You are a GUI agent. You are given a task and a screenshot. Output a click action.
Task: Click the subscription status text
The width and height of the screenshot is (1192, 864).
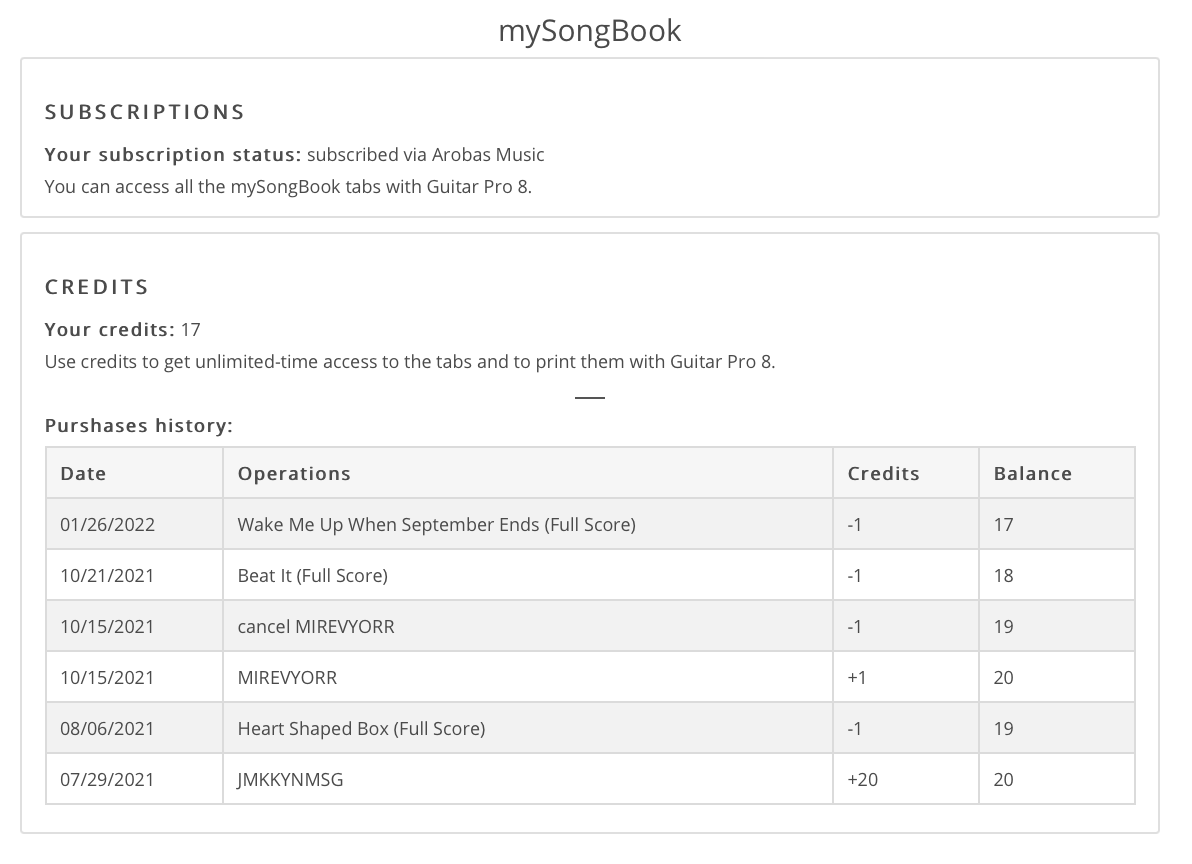pyautogui.click(x=294, y=154)
